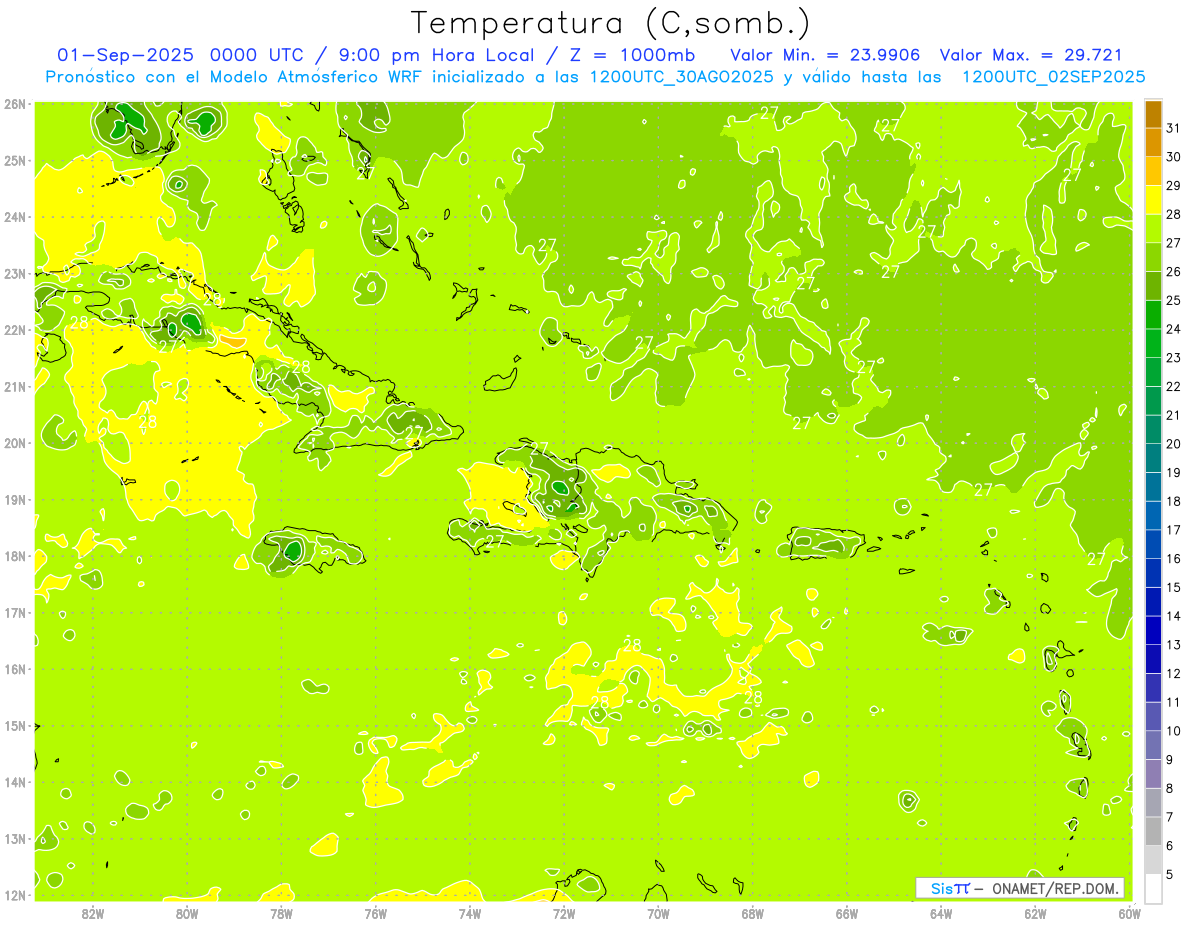This screenshot has height=927, width=1200.
Task: Click the '60W' longitude label
Action: pyautogui.click(x=1130, y=913)
